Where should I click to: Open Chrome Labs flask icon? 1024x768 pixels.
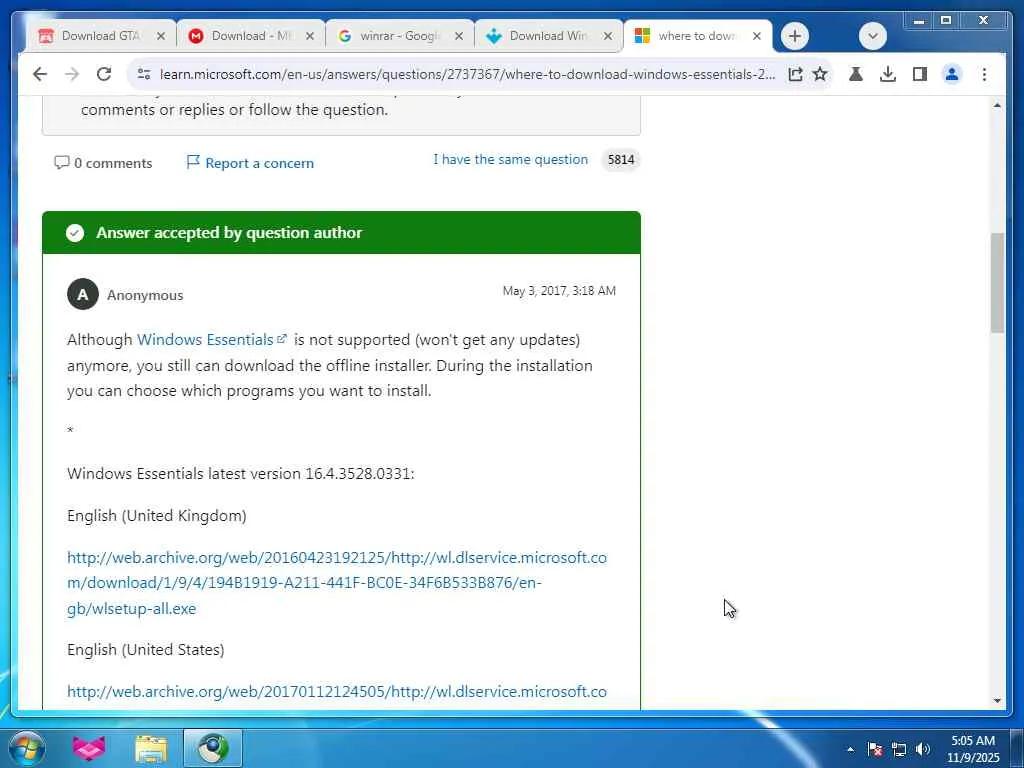coord(856,74)
